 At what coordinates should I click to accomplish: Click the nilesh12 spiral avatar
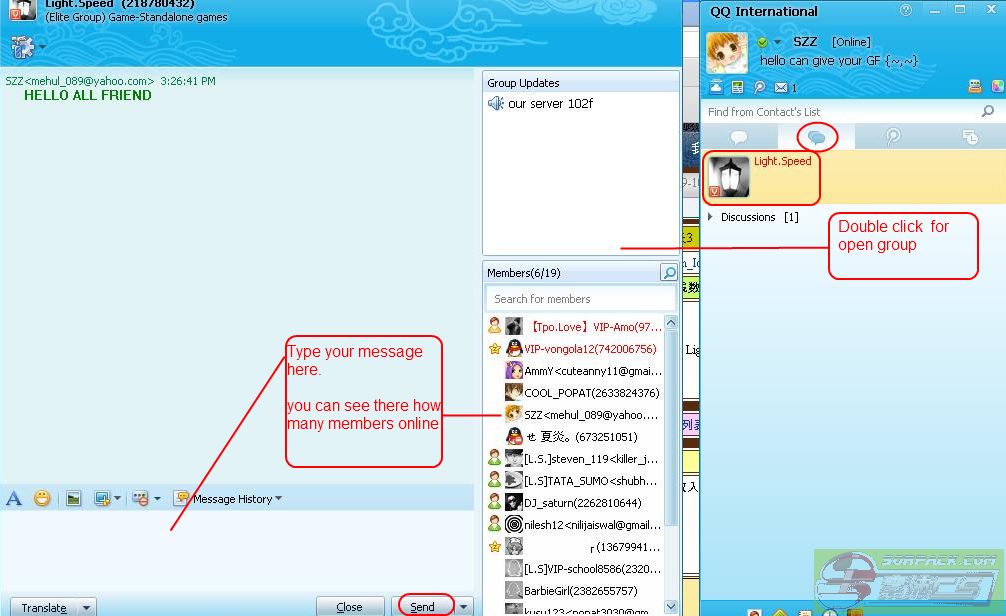(514, 524)
